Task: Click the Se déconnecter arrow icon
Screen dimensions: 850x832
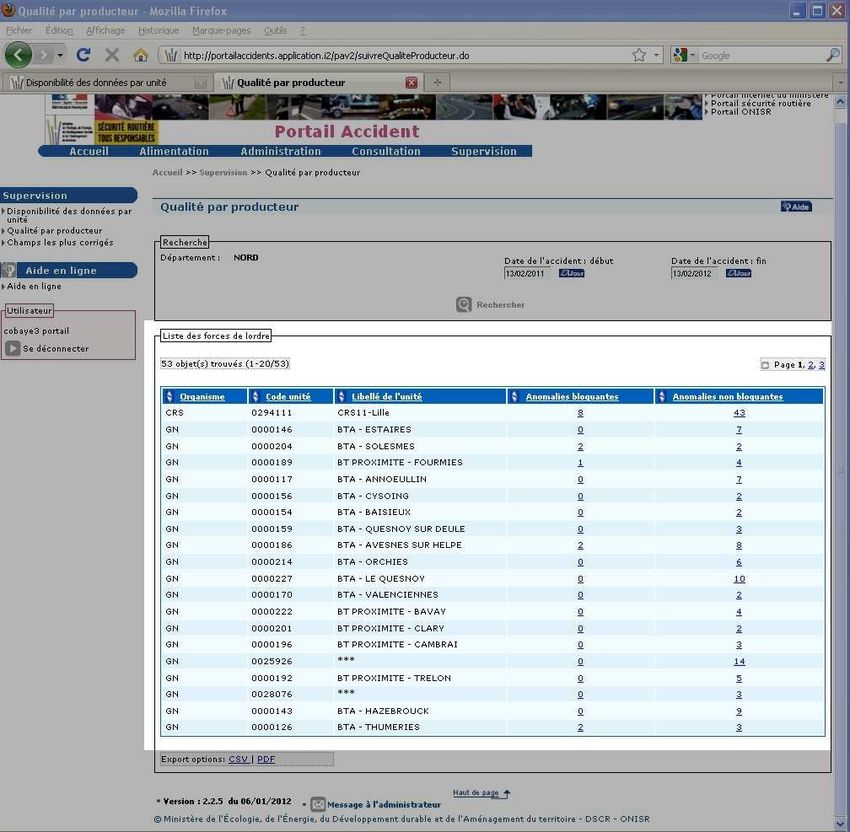Action: coord(13,349)
